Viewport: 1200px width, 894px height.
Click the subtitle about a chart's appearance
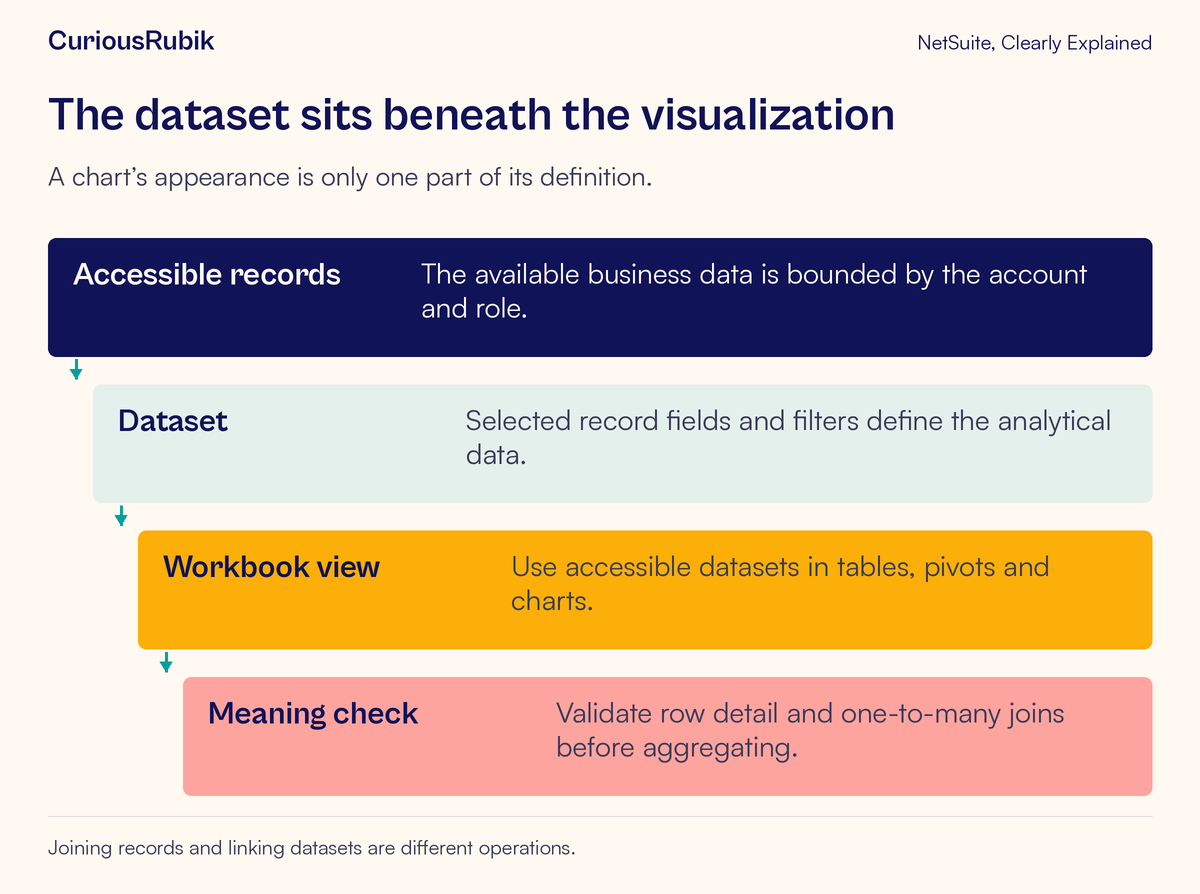coord(350,179)
